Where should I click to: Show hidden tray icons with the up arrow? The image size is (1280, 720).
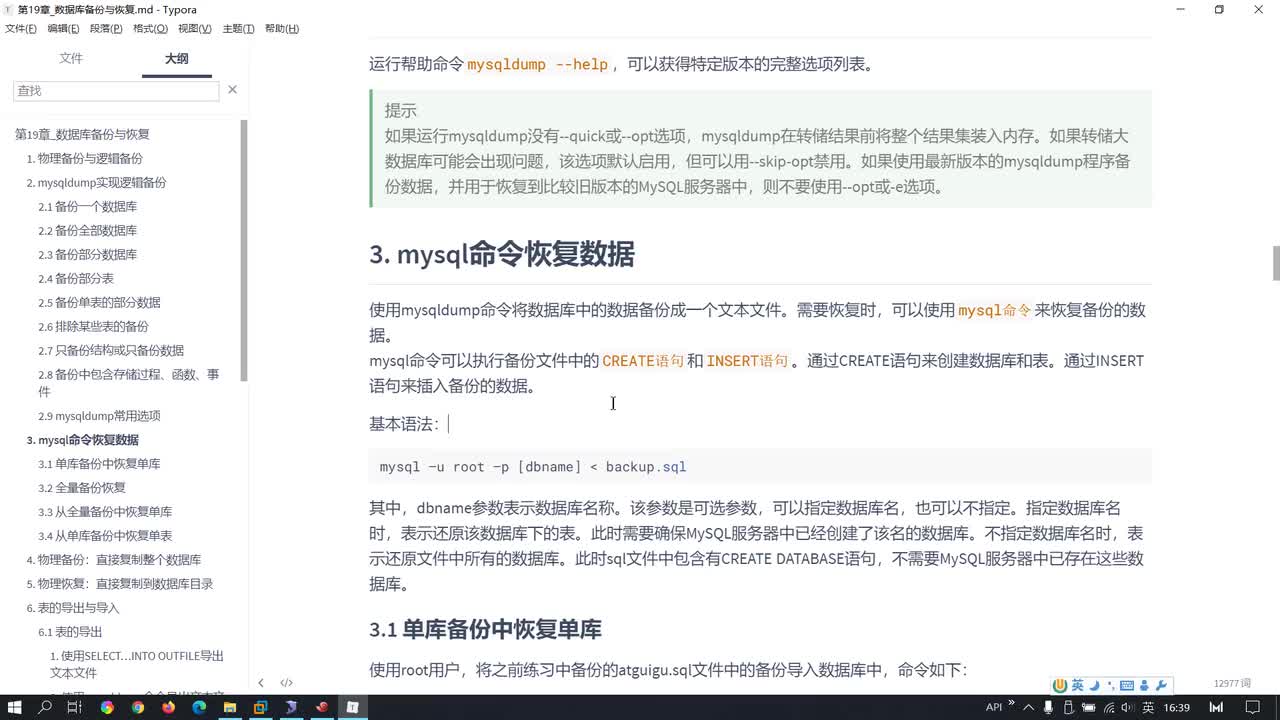1027,707
